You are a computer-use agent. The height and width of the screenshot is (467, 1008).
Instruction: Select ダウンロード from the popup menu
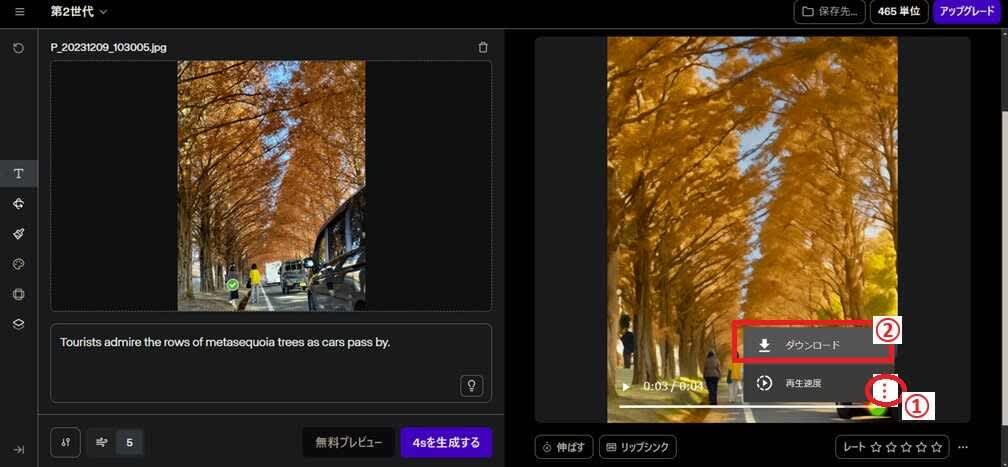[x=812, y=345]
